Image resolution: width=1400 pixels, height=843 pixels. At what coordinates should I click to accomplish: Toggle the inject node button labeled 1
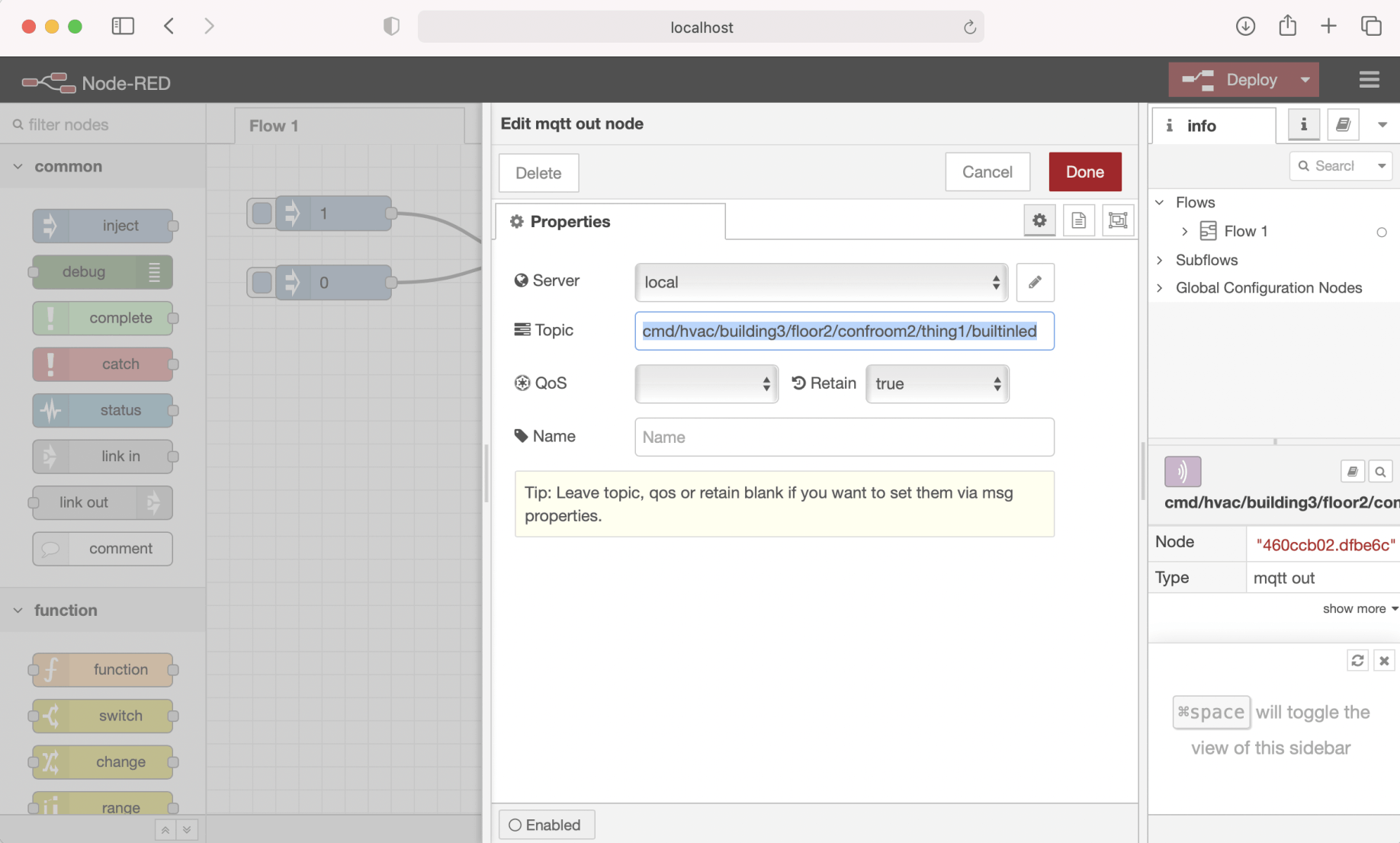[x=262, y=213]
